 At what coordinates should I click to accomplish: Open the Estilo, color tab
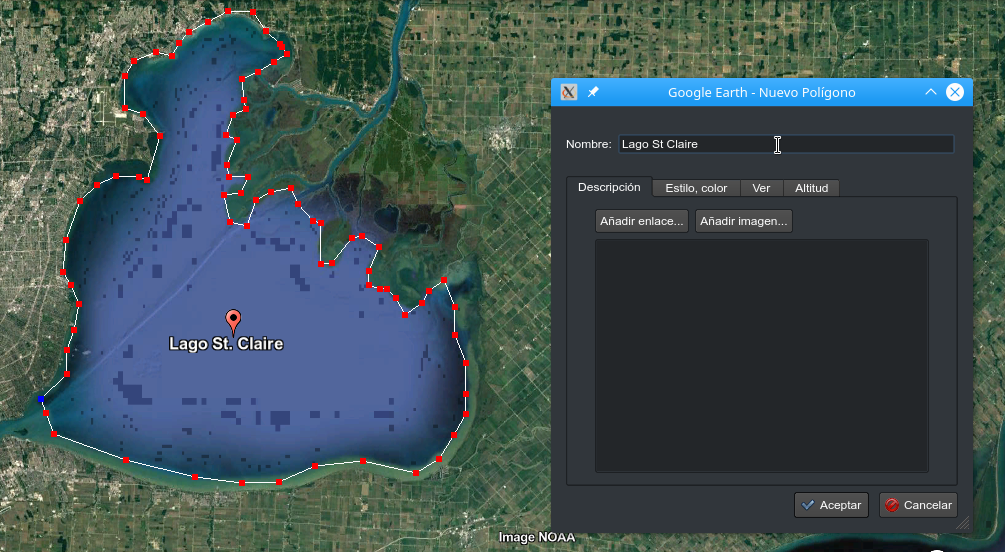[x=696, y=188]
